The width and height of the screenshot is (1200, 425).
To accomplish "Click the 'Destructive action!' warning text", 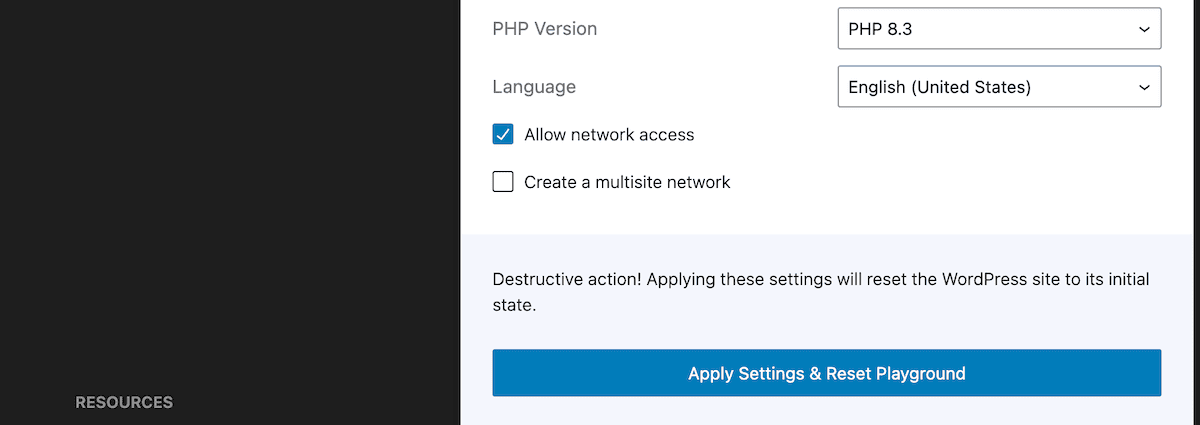I will pos(566,280).
